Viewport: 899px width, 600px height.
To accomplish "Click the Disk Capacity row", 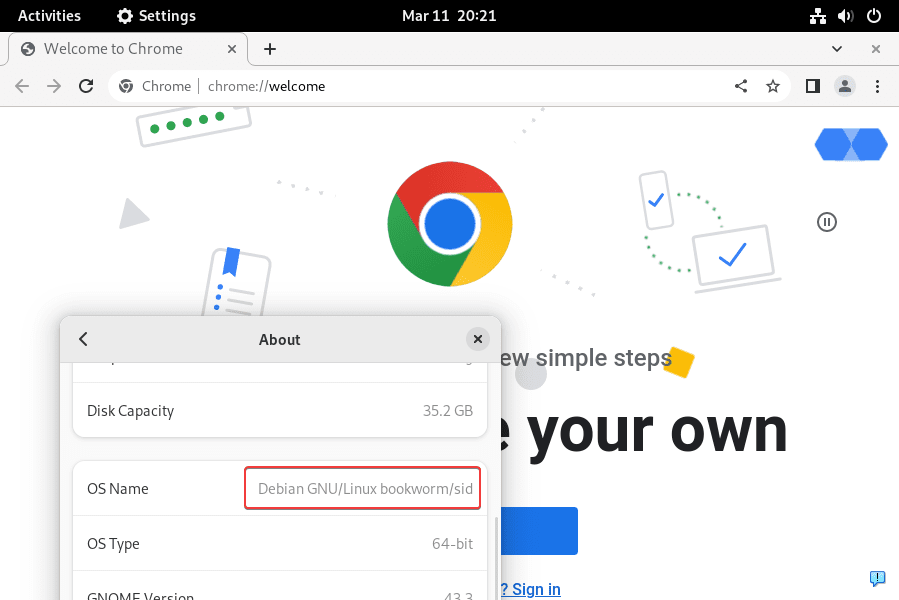I will coord(280,411).
